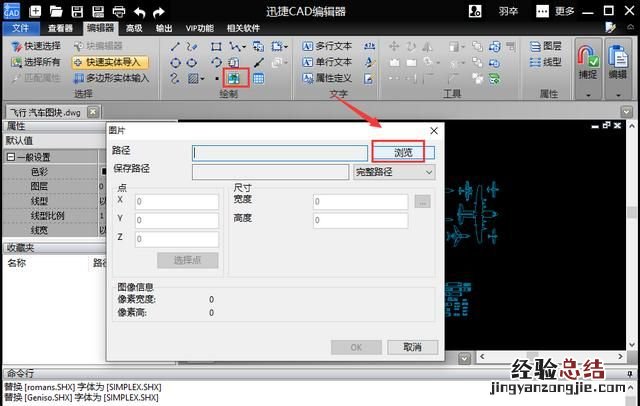
Task: Redo with the redo arrow icon
Action: [x=159, y=11]
